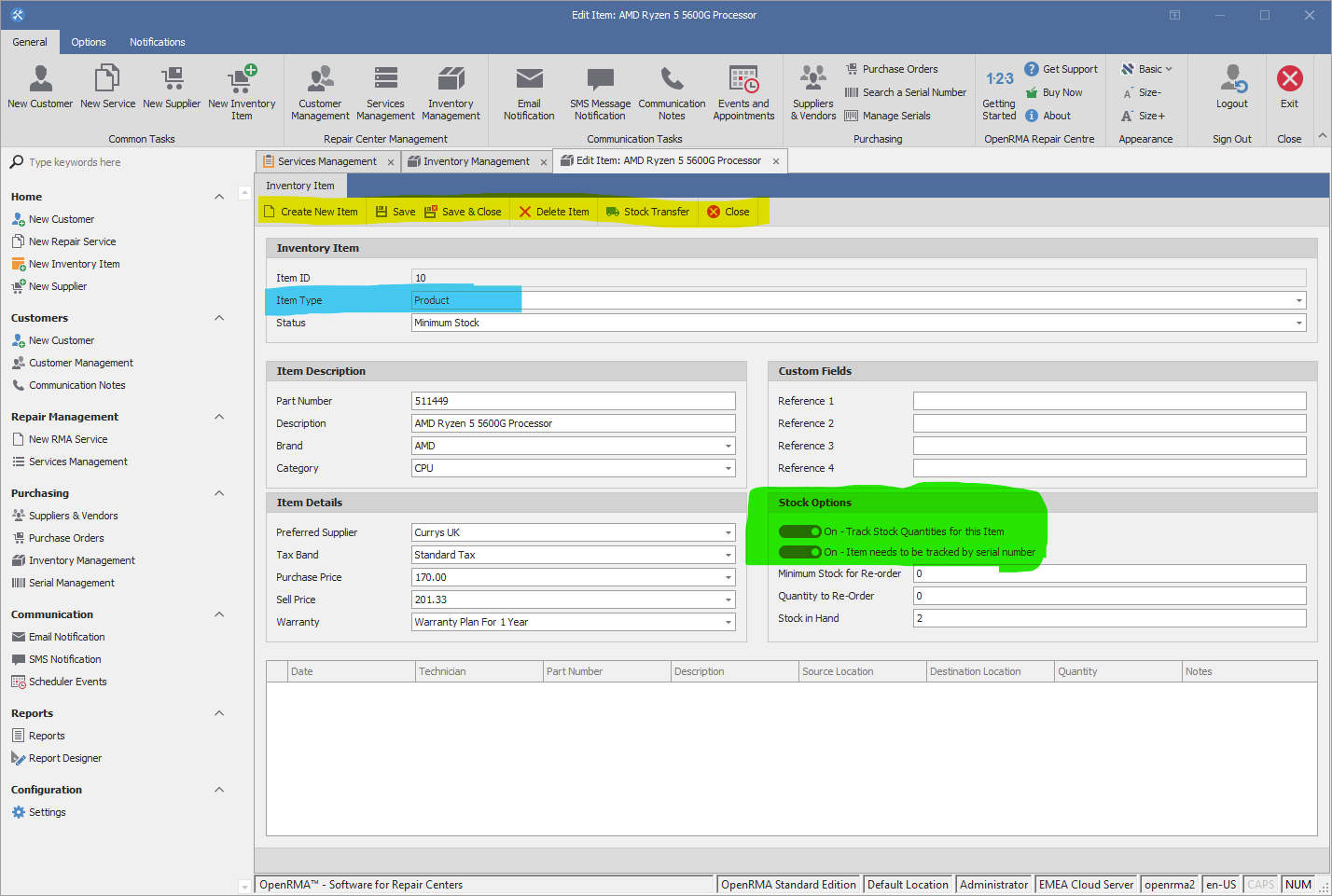The height and width of the screenshot is (896, 1332).
Task: Open Purchase Orders in ribbon
Action: tap(892, 69)
